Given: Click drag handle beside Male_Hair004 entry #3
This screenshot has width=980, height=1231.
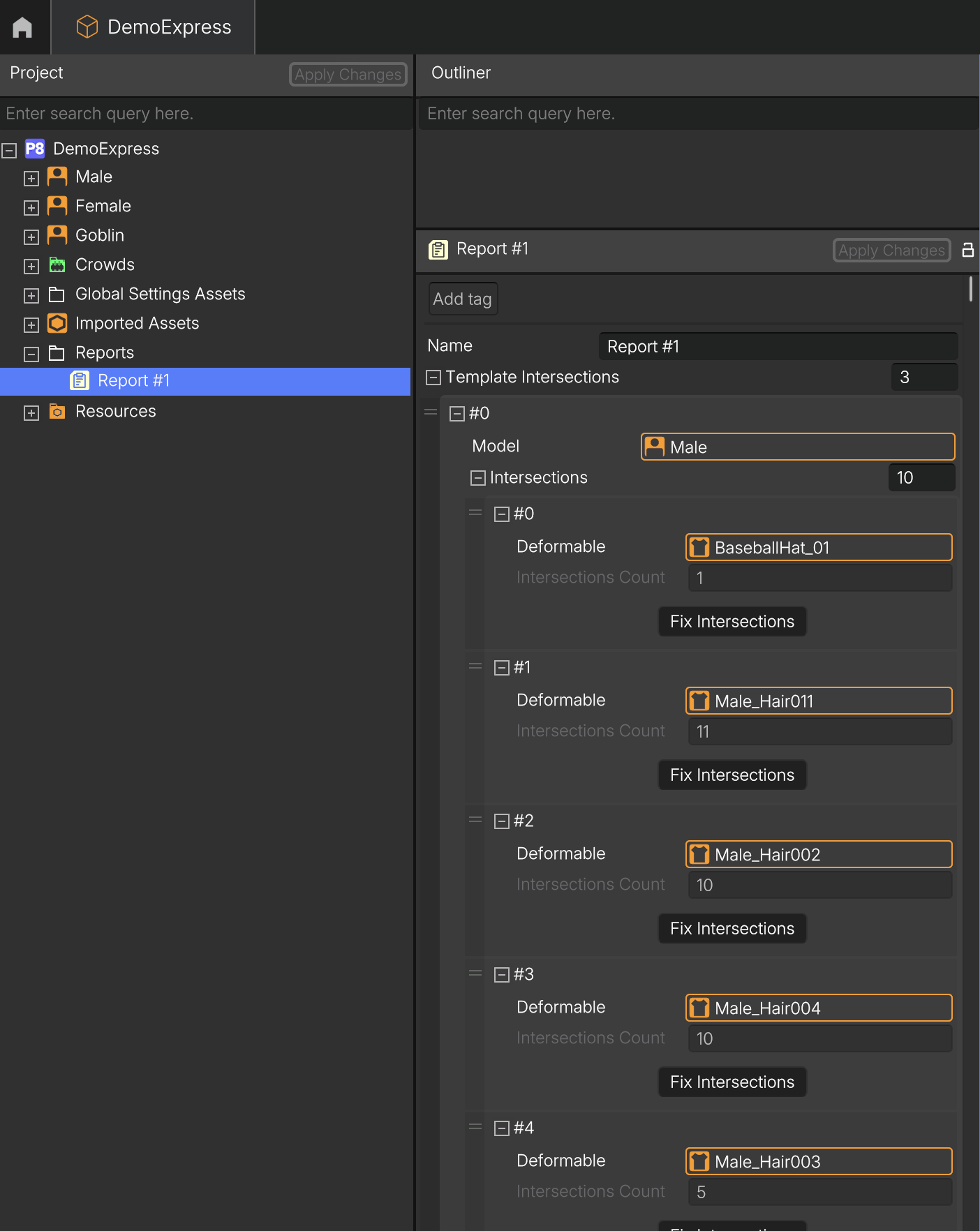Looking at the screenshot, I should (x=475, y=973).
